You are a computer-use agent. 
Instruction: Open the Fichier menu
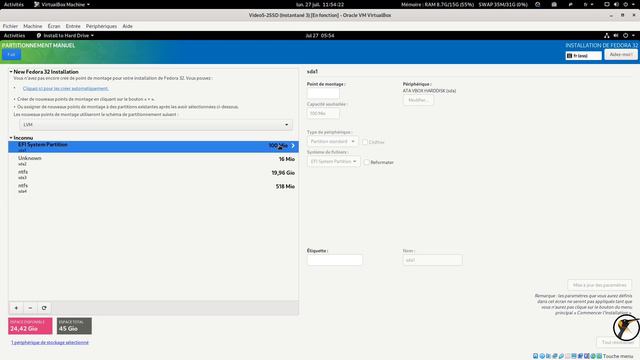pos(10,26)
